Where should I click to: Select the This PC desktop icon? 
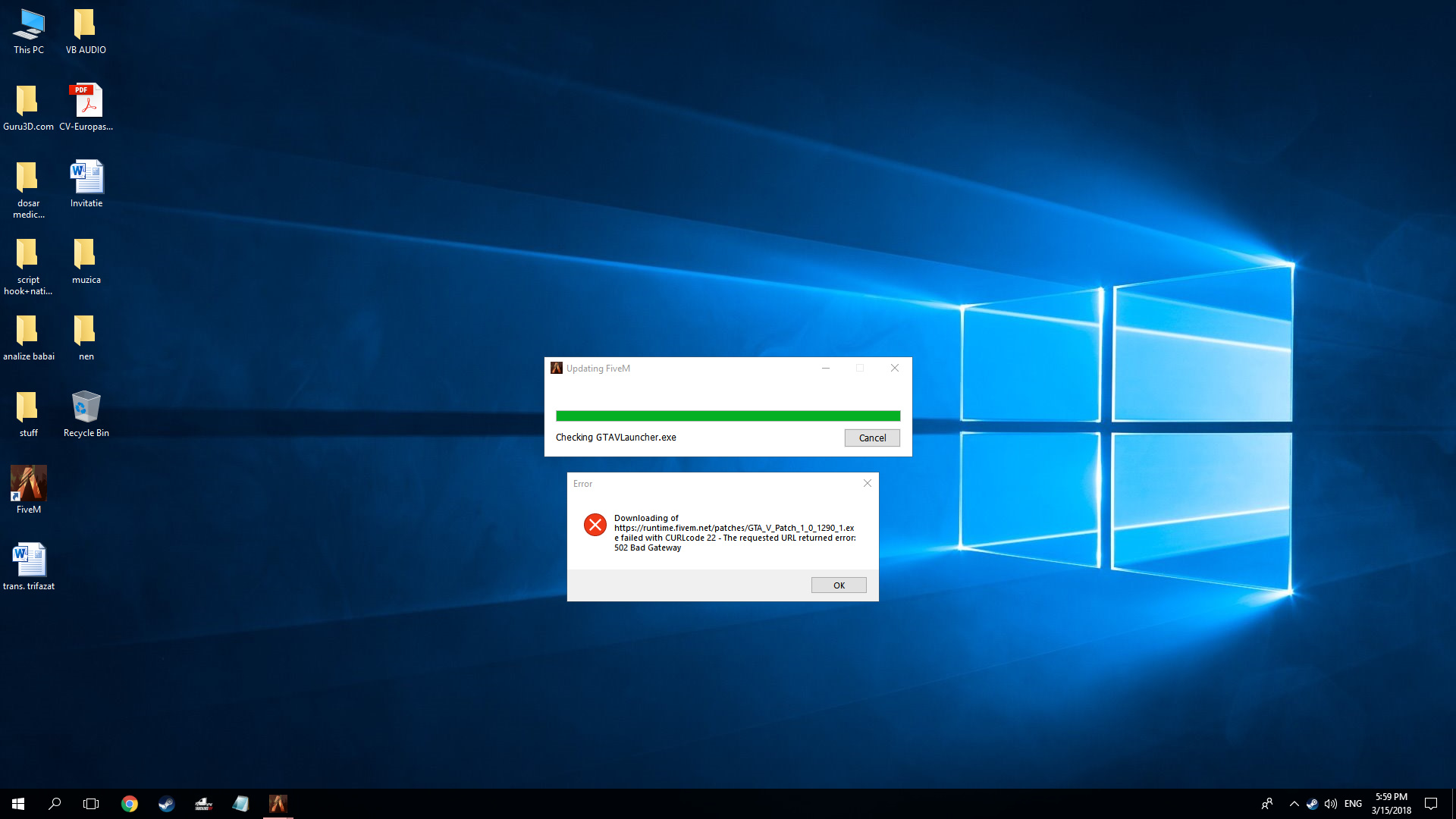[29, 32]
